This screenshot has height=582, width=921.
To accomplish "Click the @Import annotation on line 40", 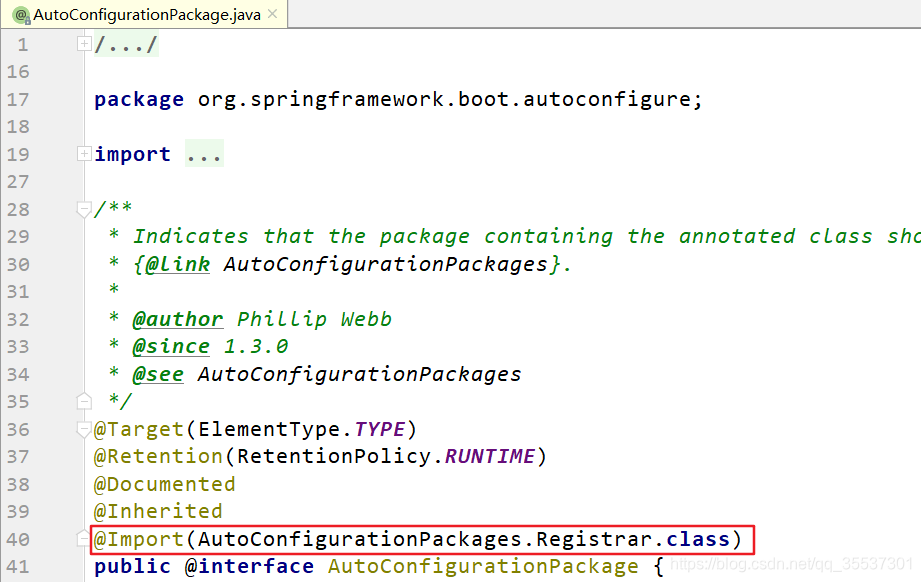I will pos(139,539).
